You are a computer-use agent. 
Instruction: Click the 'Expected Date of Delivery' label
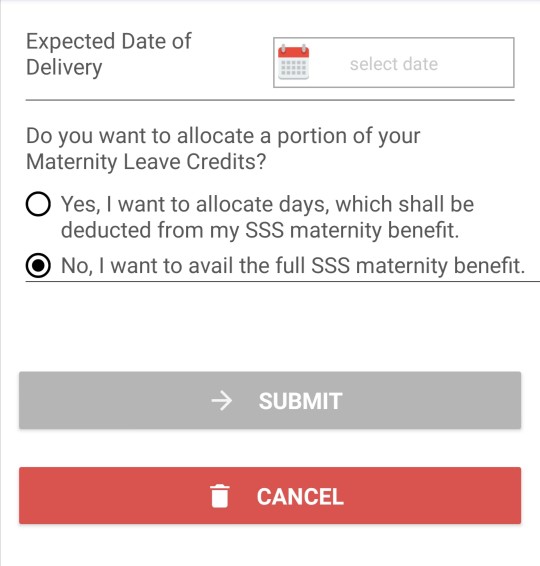(x=109, y=54)
